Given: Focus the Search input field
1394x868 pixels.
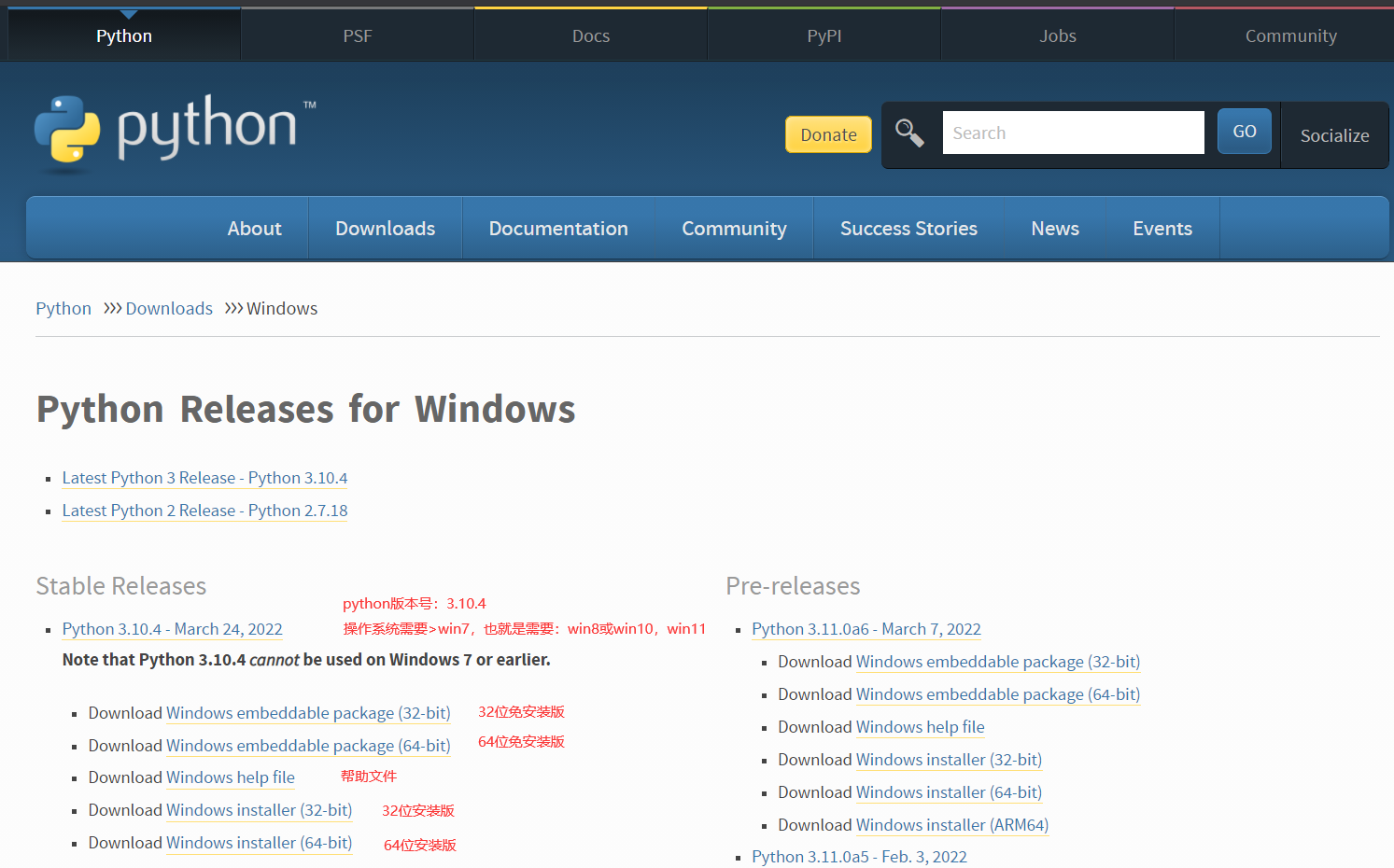Looking at the screenshot, I should [1074, 133].
